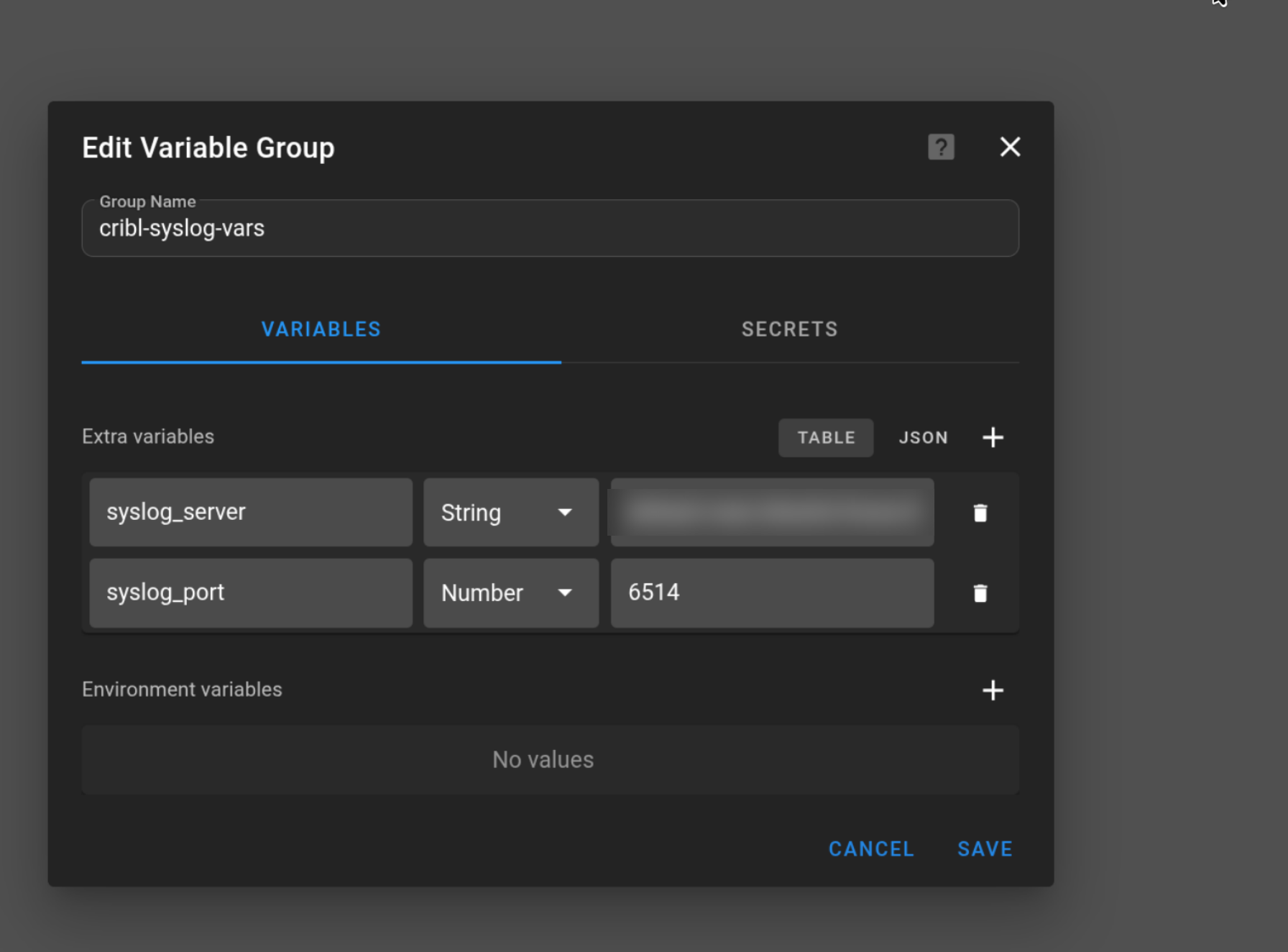The width and height of the screenshot is (1288, 952).
Task: Delete the syslog_server variable
Action: point(980,513)
